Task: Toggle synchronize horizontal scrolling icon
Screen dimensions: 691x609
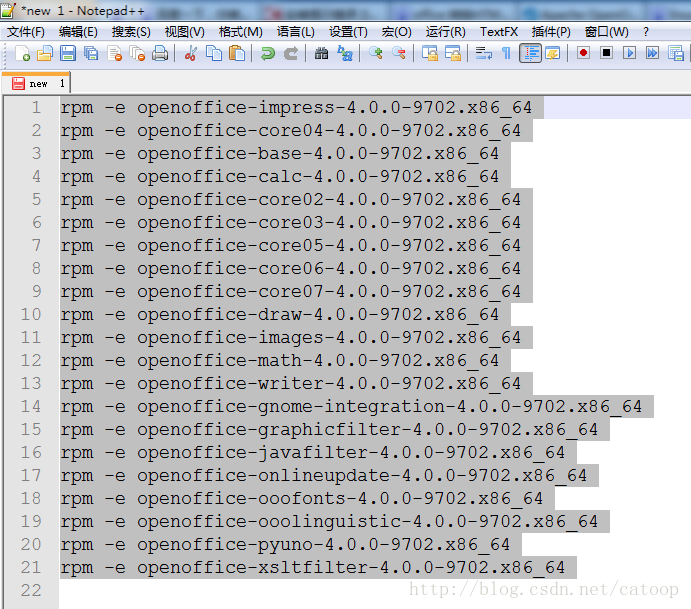Action: coord(453,53)
